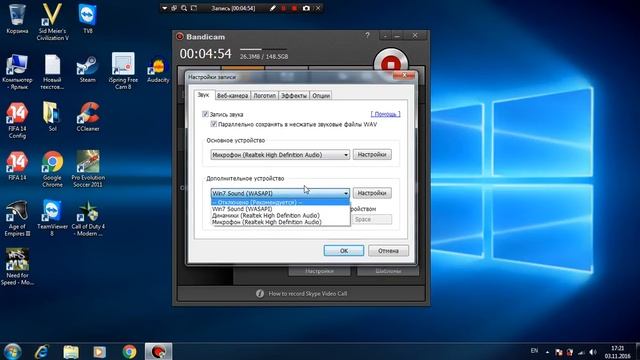The height and width of the screenshot is (360, 640).
Task: Open the iSpring Free Cam 8 shortcut
Action: [x=123, y=71]
